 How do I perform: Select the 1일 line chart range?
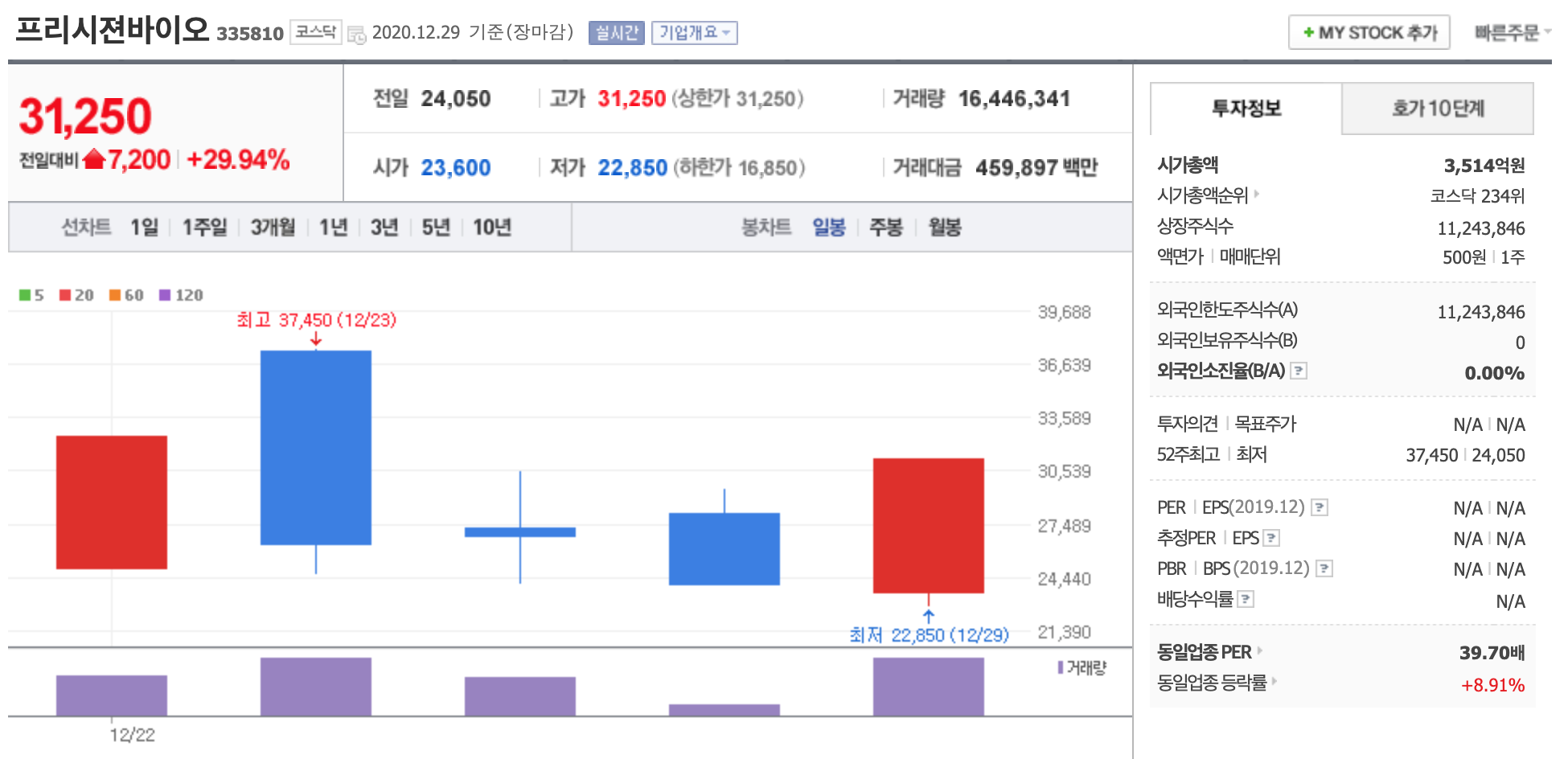145,228
